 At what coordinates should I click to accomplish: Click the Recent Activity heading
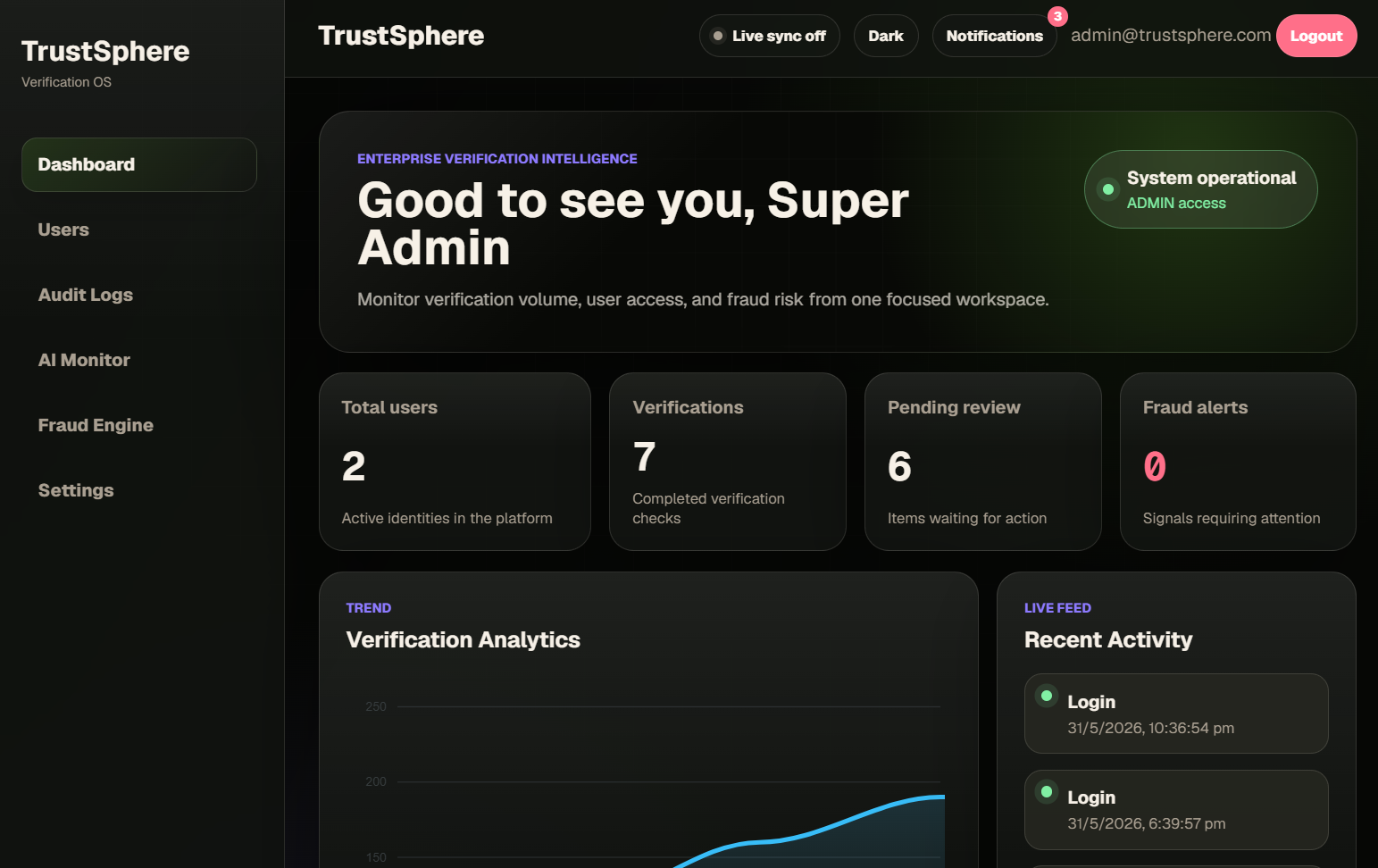pyautogui.click(x=1108, y=640)
